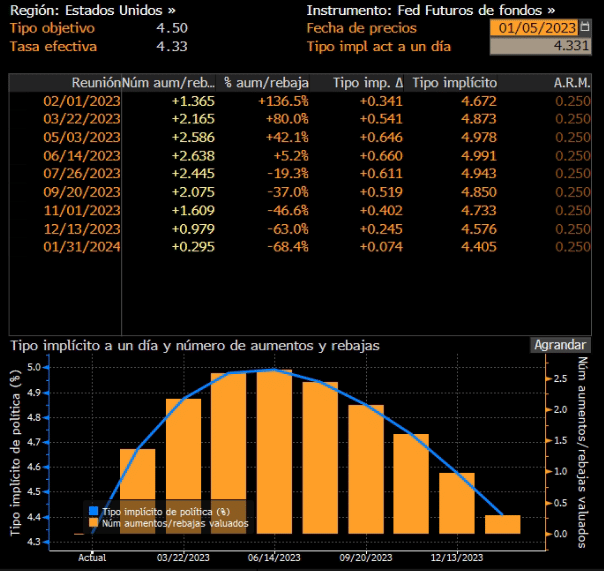Sort by the Núm aum/reb.. column header

tap(168, 83)
